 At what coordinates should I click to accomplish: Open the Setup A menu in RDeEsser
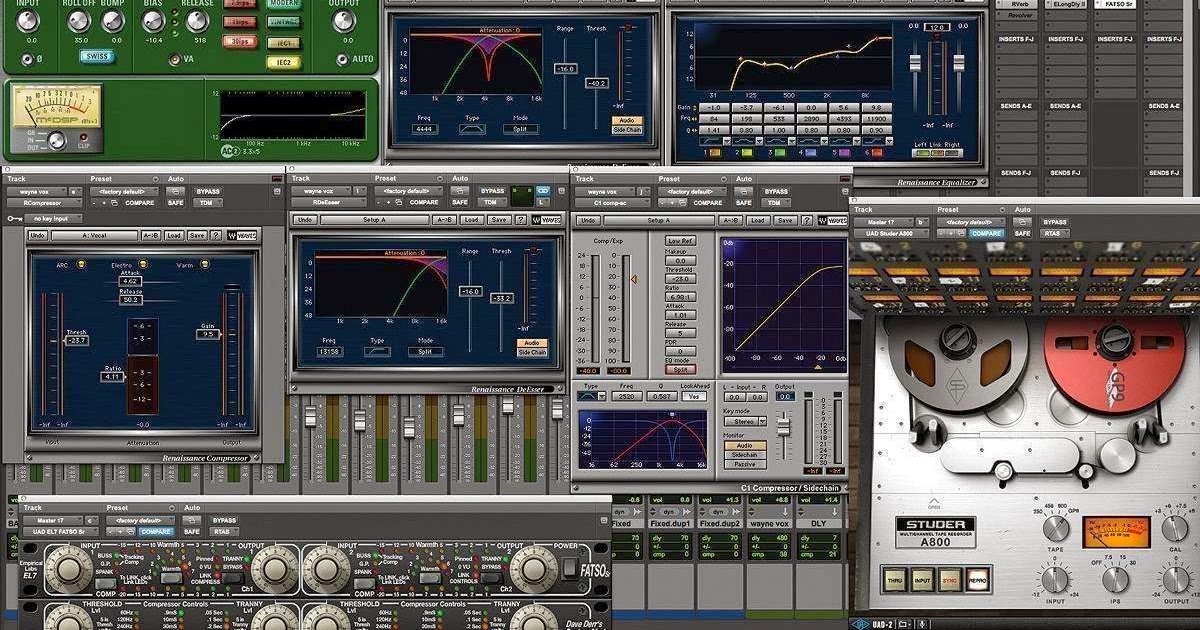pos(373,220)
